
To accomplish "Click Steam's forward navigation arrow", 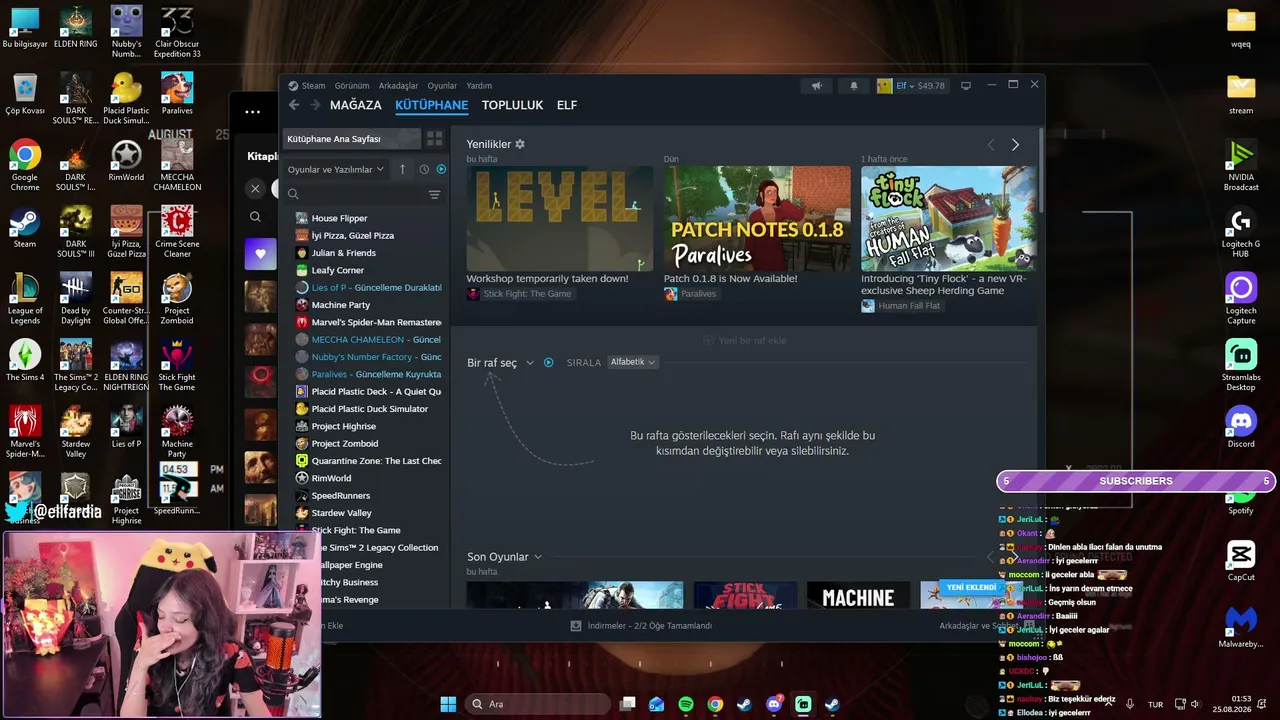I will [x=315, y=105].
